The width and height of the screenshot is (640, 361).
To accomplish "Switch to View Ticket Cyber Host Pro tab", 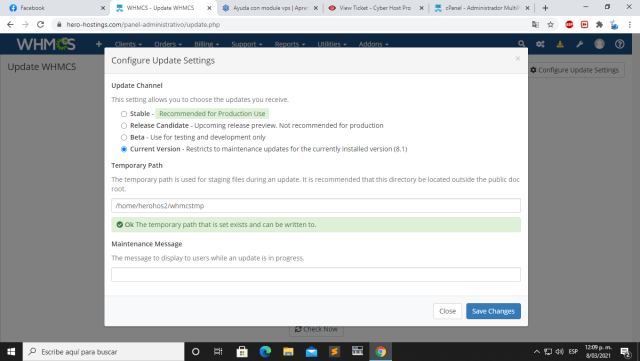I will pos(375,8).
